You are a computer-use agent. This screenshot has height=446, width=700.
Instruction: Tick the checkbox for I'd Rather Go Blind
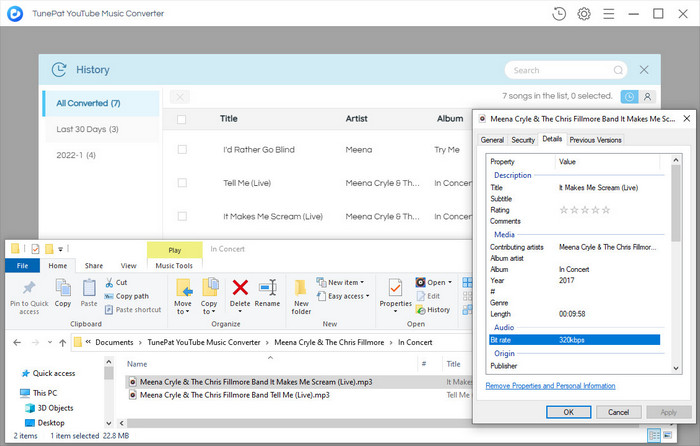pos(182,150)
